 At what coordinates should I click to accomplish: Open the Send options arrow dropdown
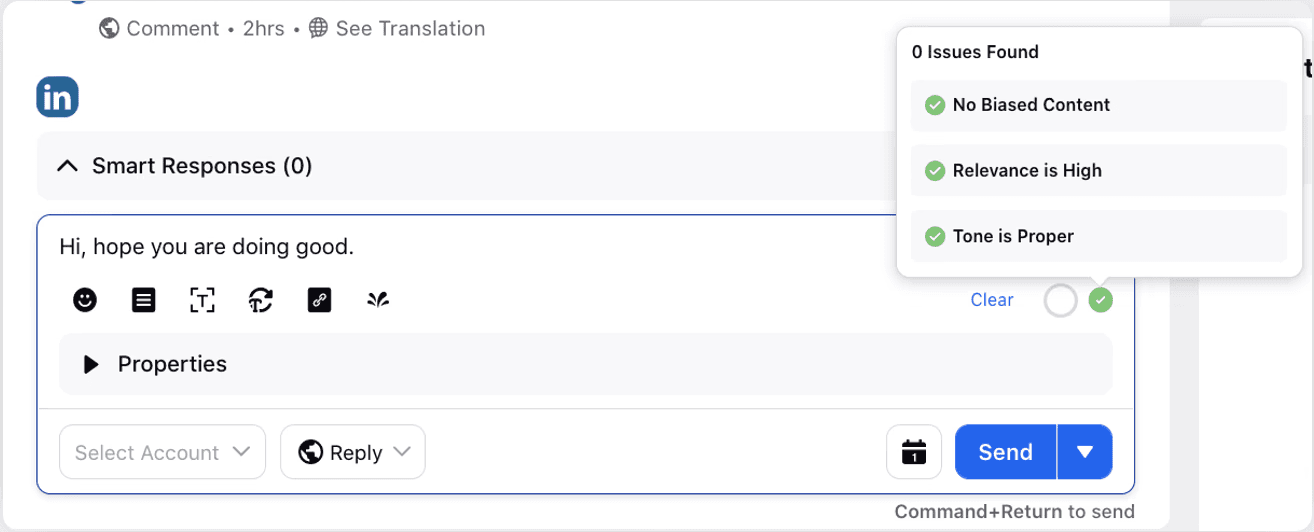[1085, 452]
